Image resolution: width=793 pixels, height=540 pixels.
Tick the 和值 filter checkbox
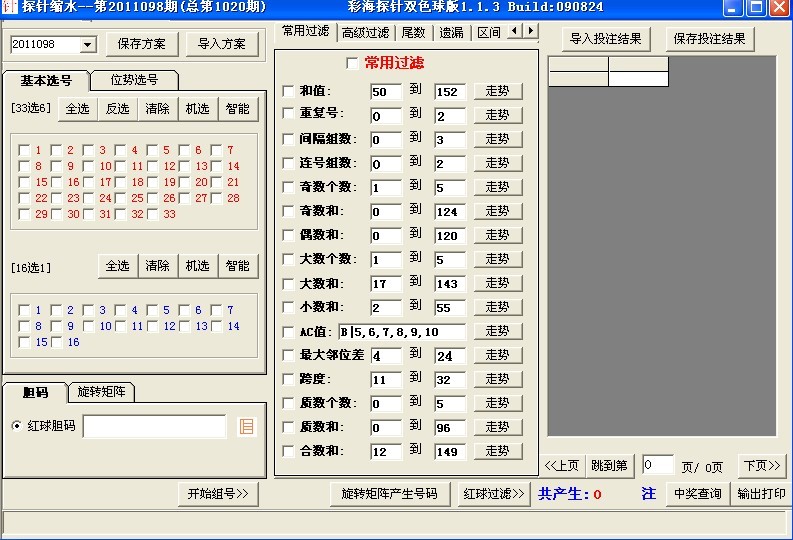(x=289, y=92)
